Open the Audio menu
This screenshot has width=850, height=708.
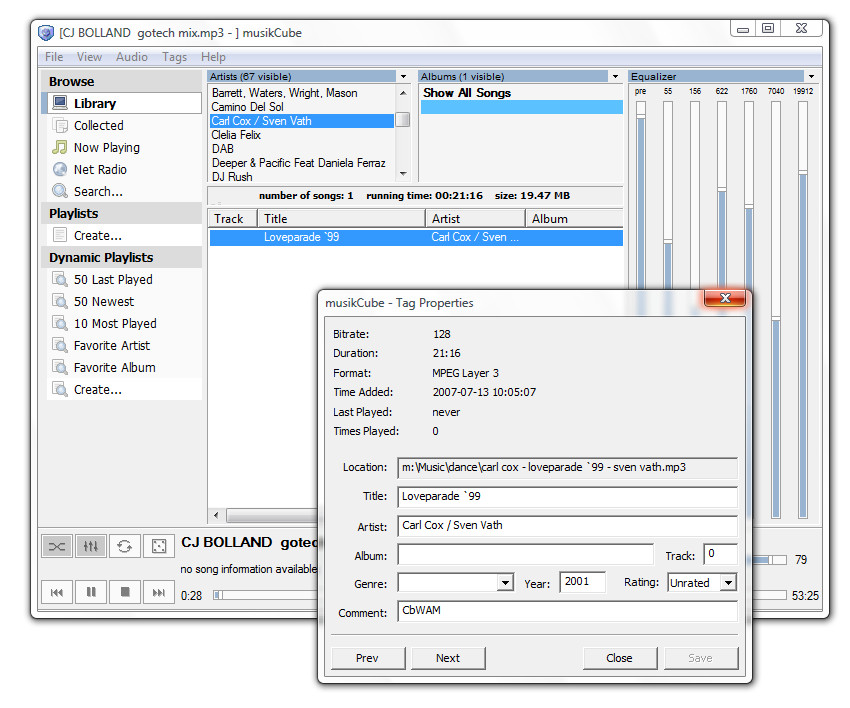point(132,57)
